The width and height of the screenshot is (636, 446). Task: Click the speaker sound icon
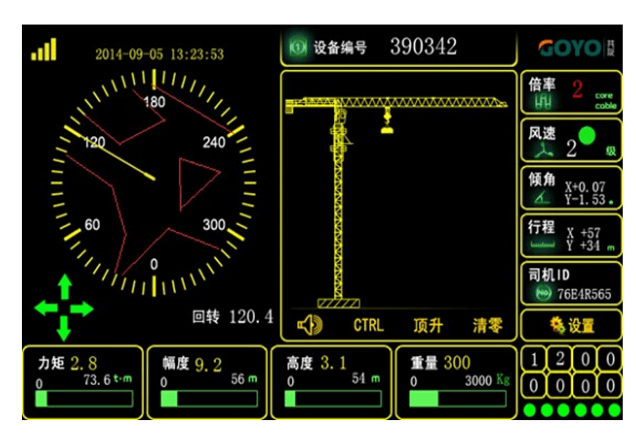tap(309, 325)
